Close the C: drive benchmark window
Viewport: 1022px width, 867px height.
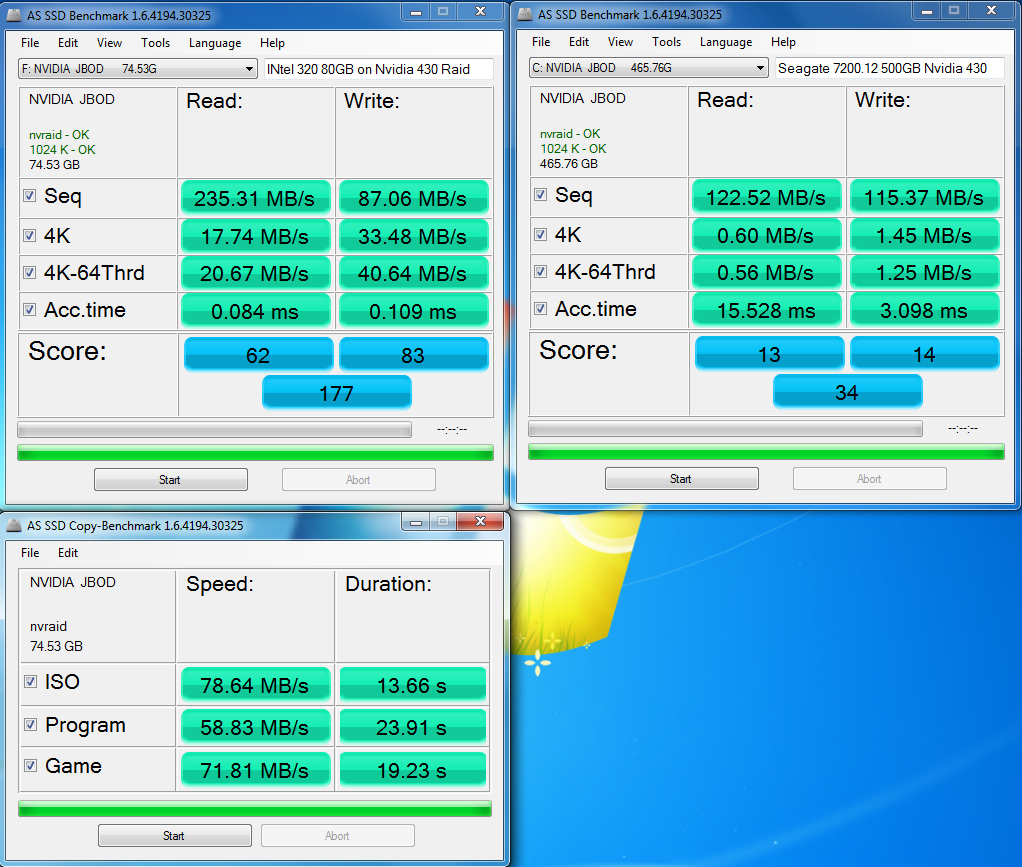point(993,11)
